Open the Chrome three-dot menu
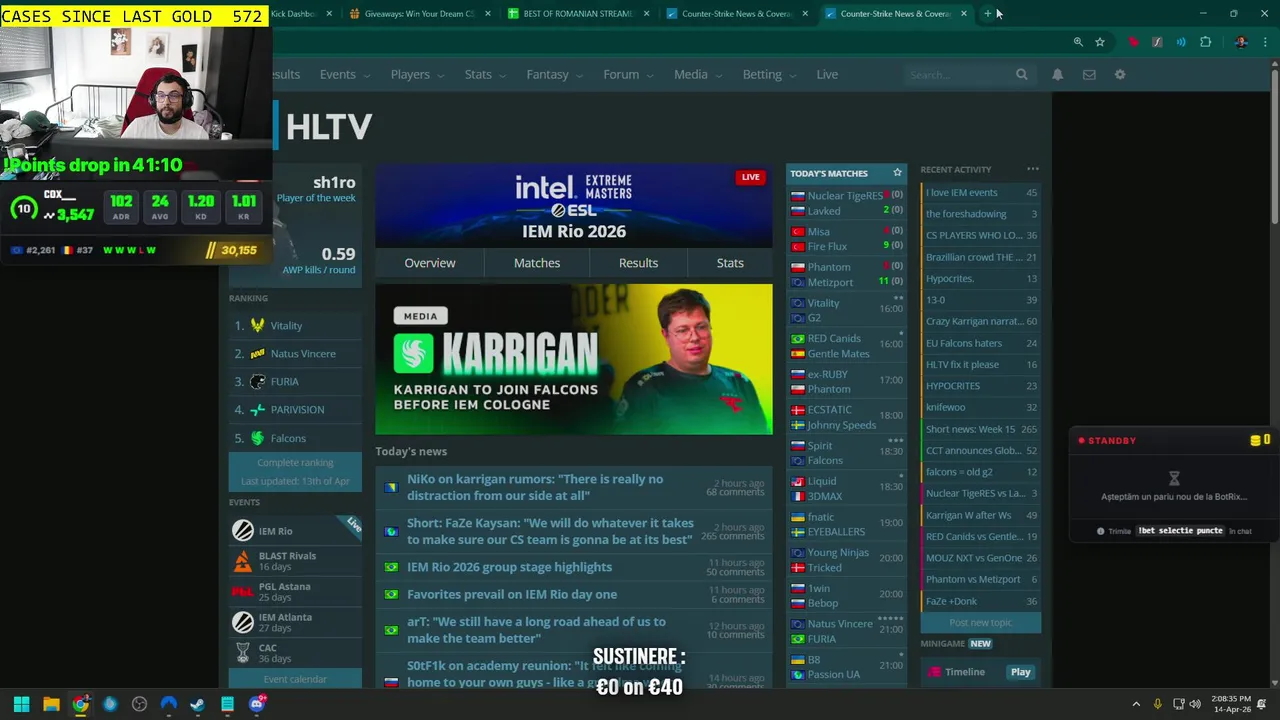 pyautogui.click(x=1265, y=42)
